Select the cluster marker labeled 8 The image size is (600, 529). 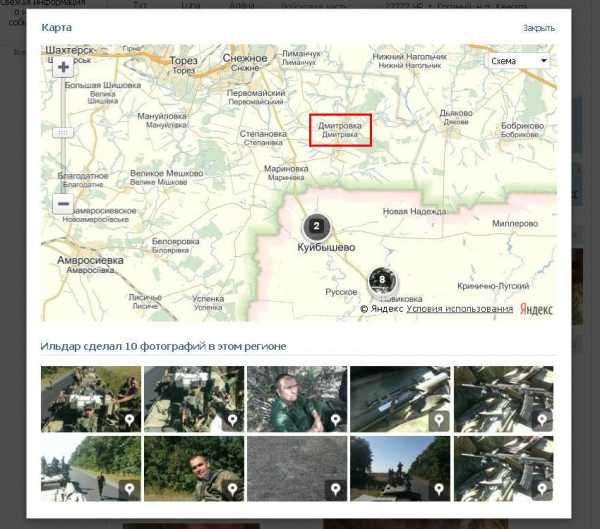pos(381,280)
